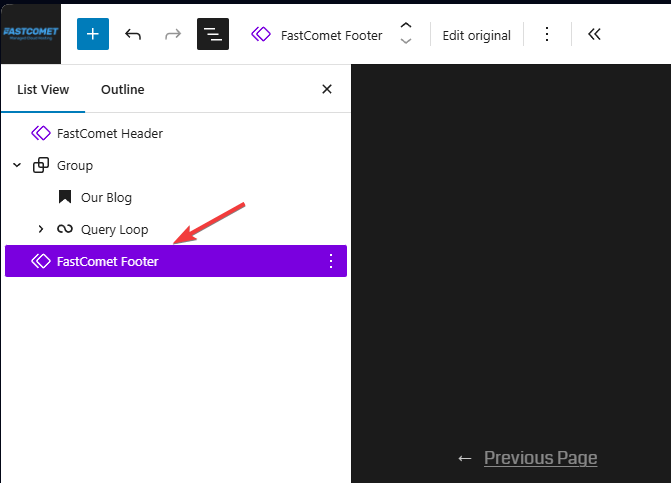This screenshot has height=483, width=671.
Task: Move the block up with the up chevron
Action: (x=405, y=26)
